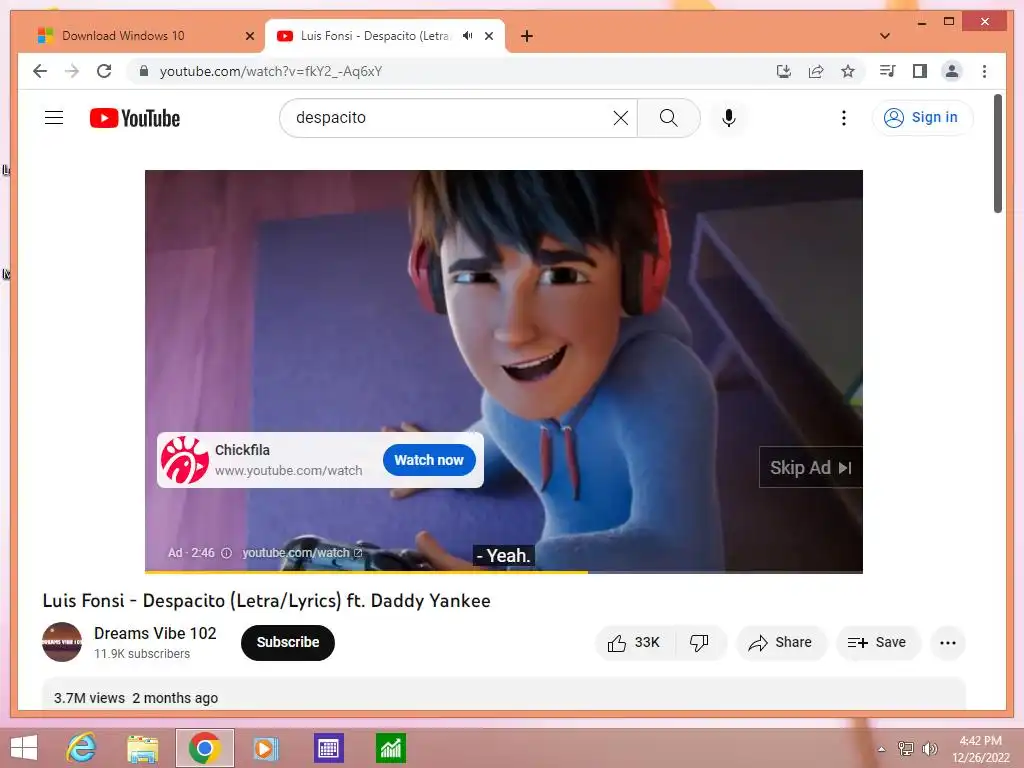This screenshot has height=768, width=1024.
Task: Run search with magnifier button
Action: tap(668, 118)
